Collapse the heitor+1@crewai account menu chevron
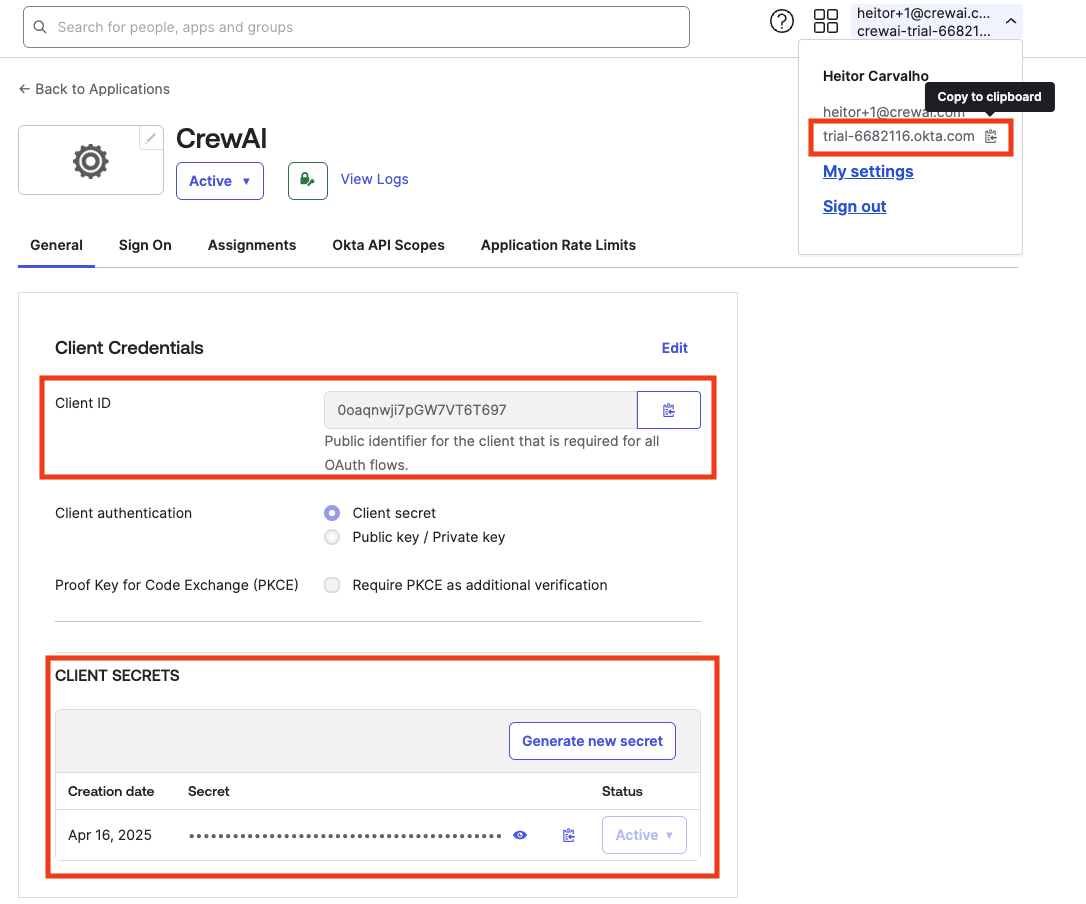 (1010, 21)
